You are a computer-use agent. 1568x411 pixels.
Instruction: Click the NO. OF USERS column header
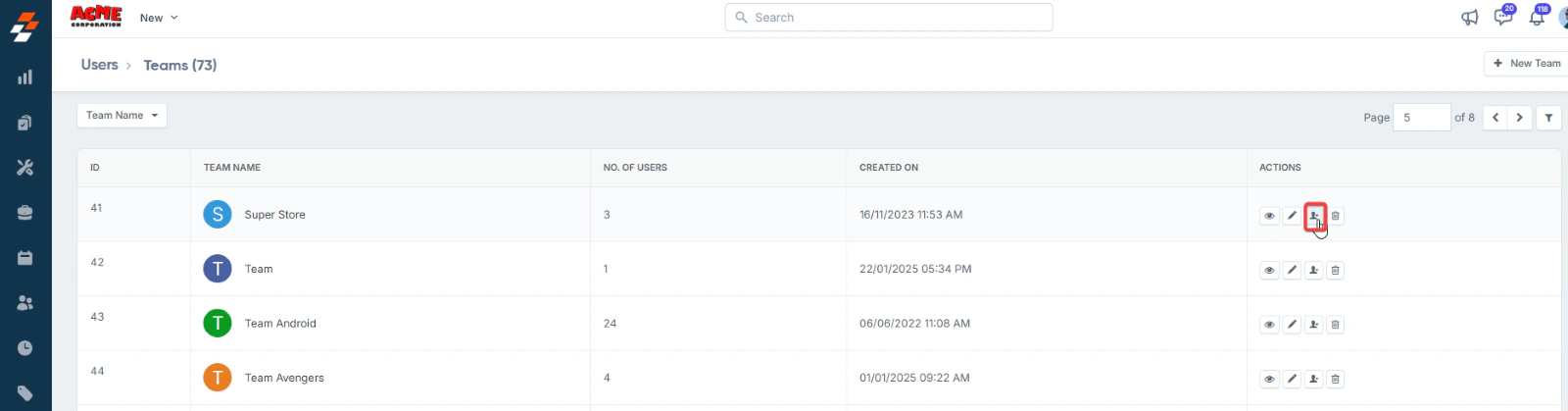pos(635,168)
